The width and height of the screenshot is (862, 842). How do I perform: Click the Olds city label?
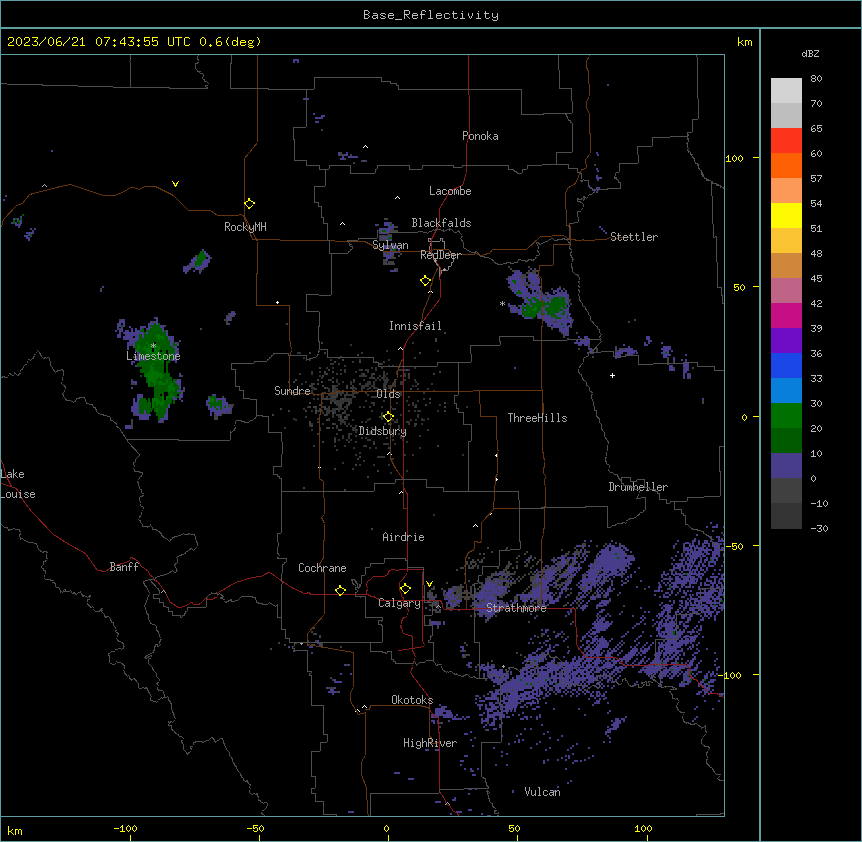(388, 394)
